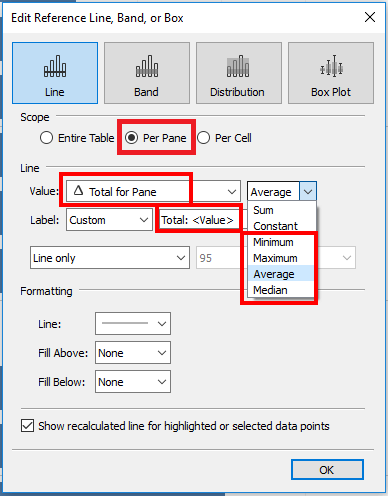Image resolution: width=389 pixels, height=496 pixels.
Task: Open the line style formatting picker
Action: tap(133, 323)
